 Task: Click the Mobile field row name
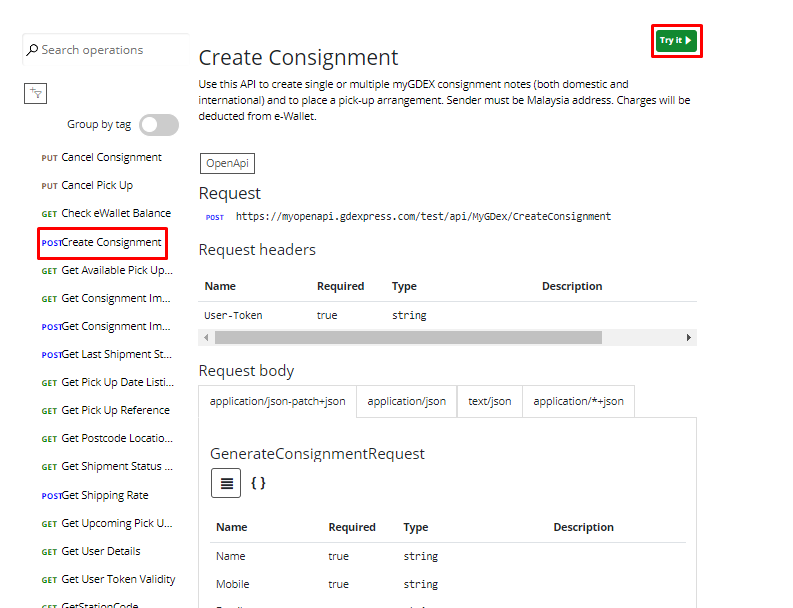pos(233,584)
